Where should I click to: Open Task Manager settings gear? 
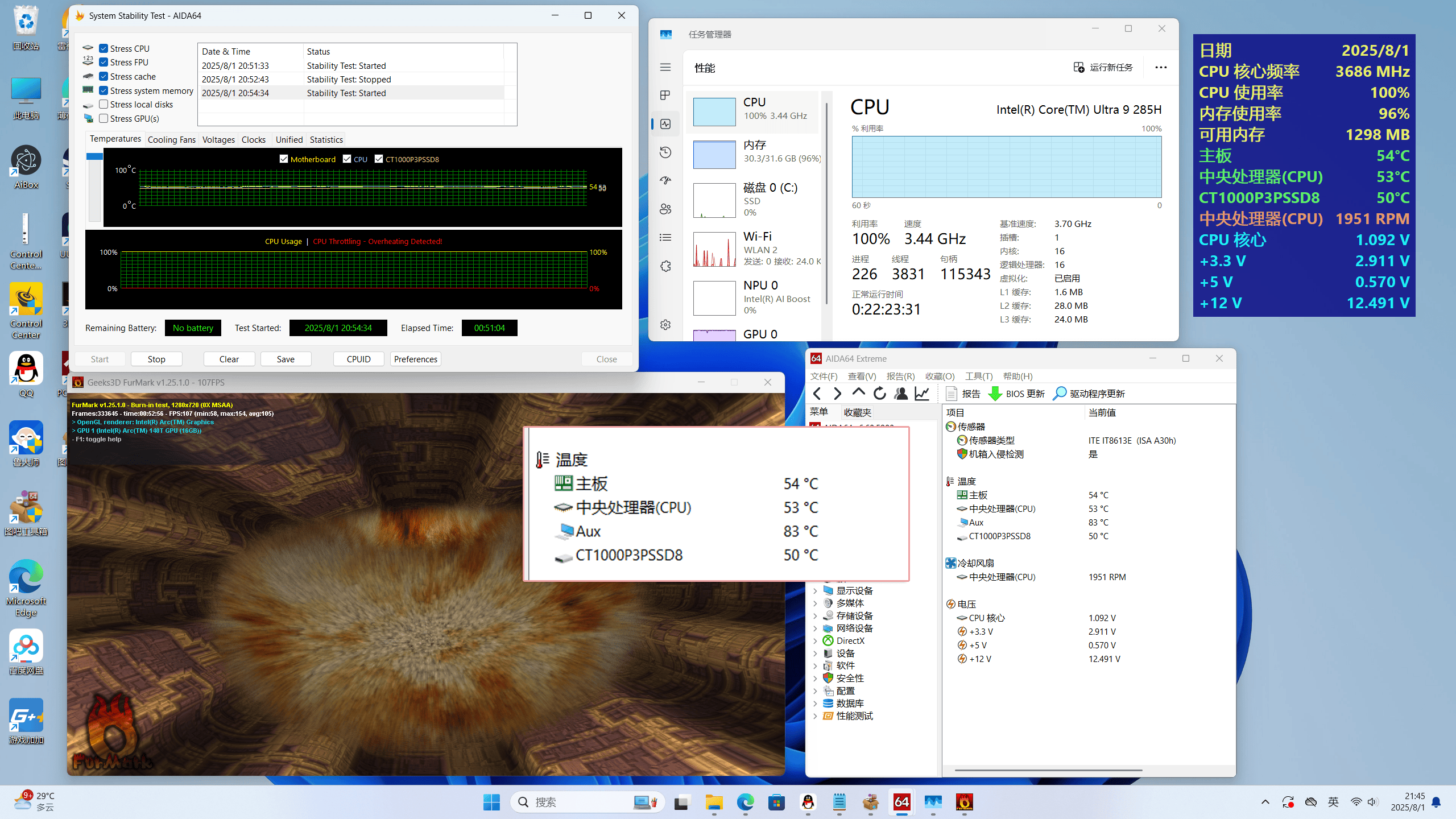tap(665, 325)
